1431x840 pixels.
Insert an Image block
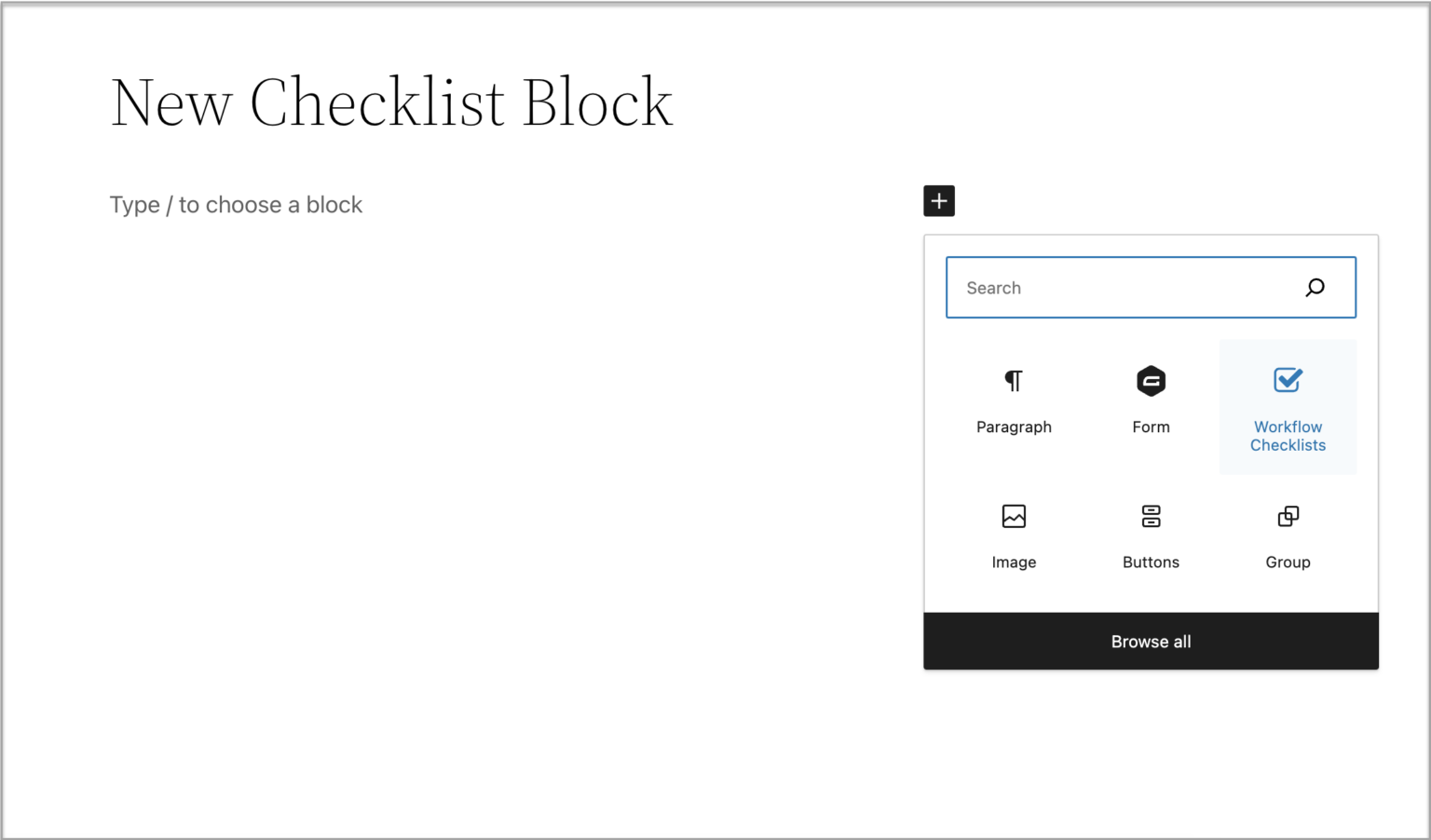(x=1014, y=535)
